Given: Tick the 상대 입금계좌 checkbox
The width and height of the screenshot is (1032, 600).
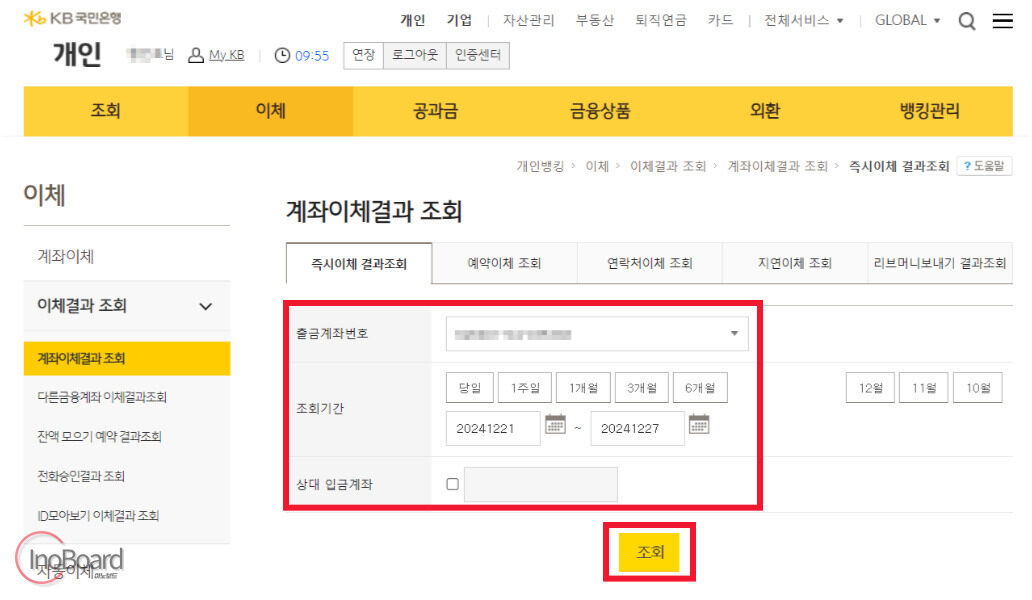Looking at the screenshot, I should [x=452, y=484].
